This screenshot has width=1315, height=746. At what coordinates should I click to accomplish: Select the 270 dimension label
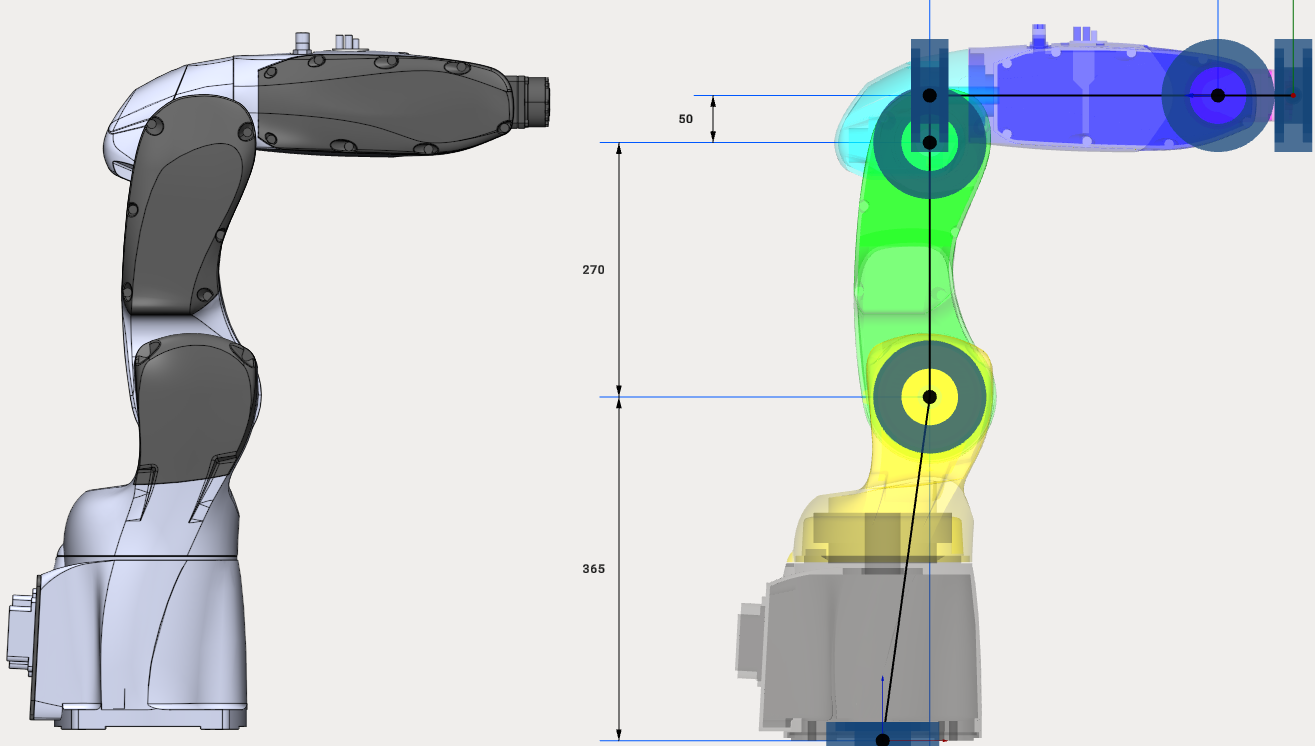594,270
